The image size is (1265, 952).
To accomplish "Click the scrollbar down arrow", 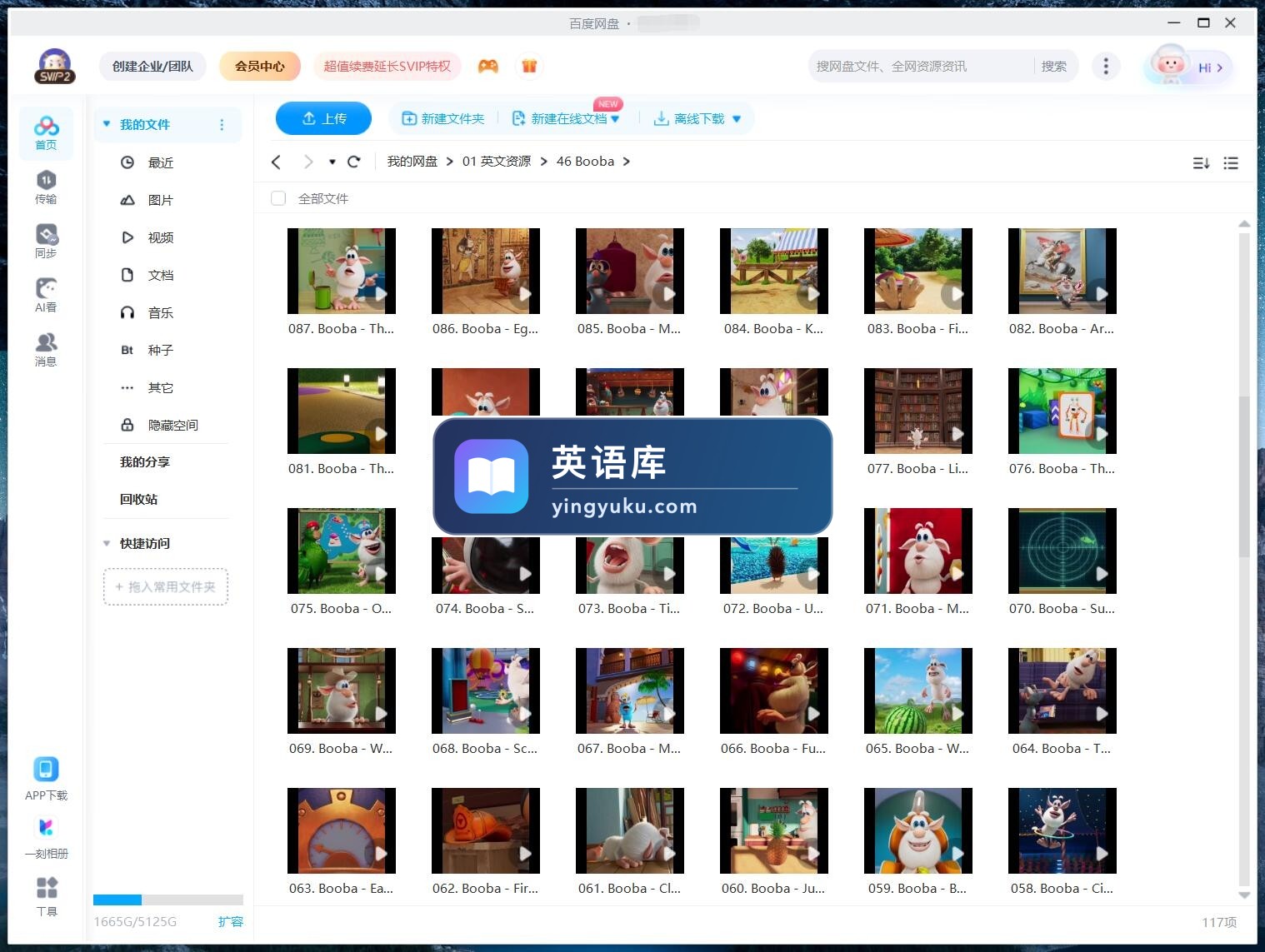I will click(x=1244, y=895).
